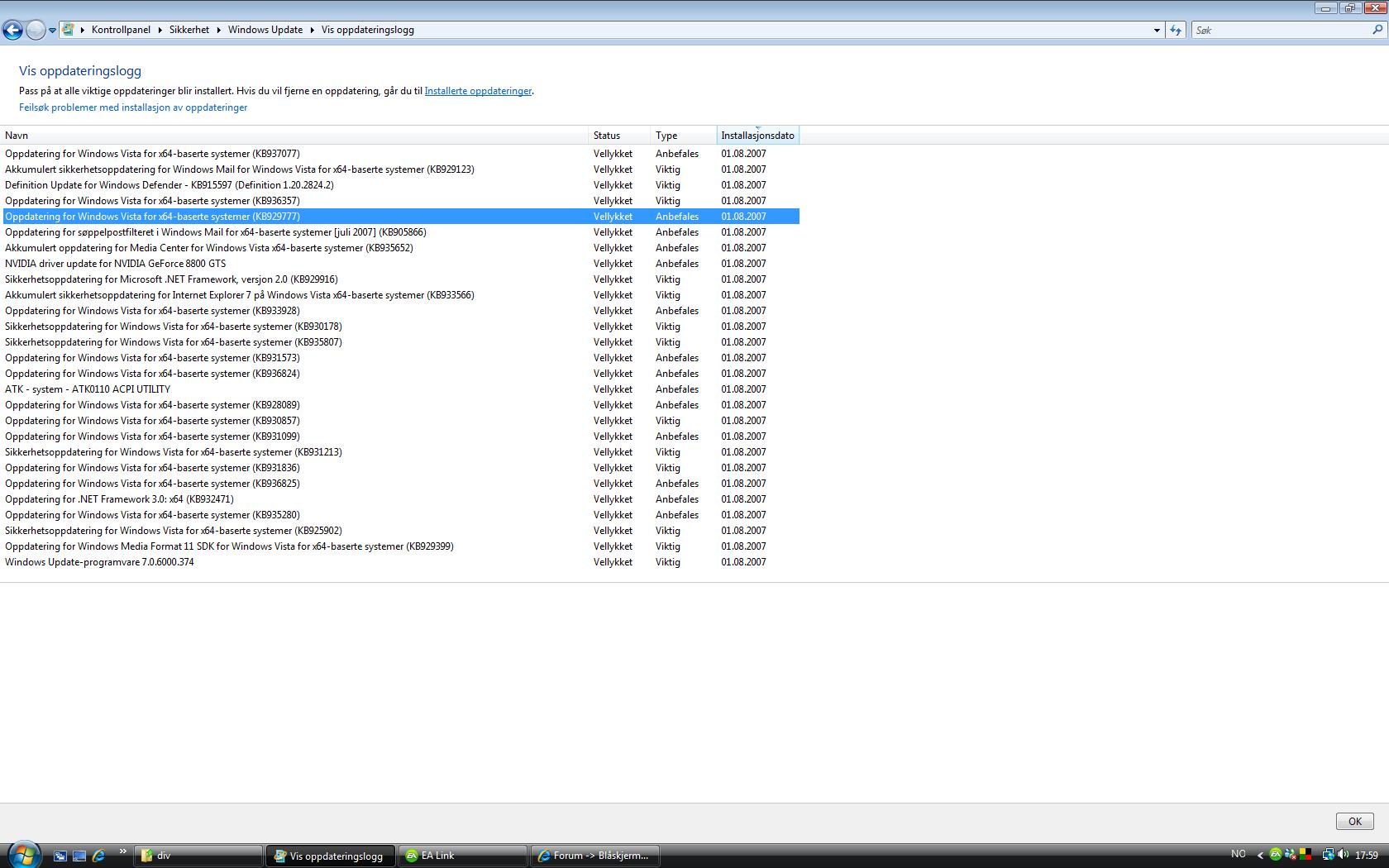Select ATK0110 ACPI UTILITY row
This screenshot has width=1389, height=868.
[401, 389]
